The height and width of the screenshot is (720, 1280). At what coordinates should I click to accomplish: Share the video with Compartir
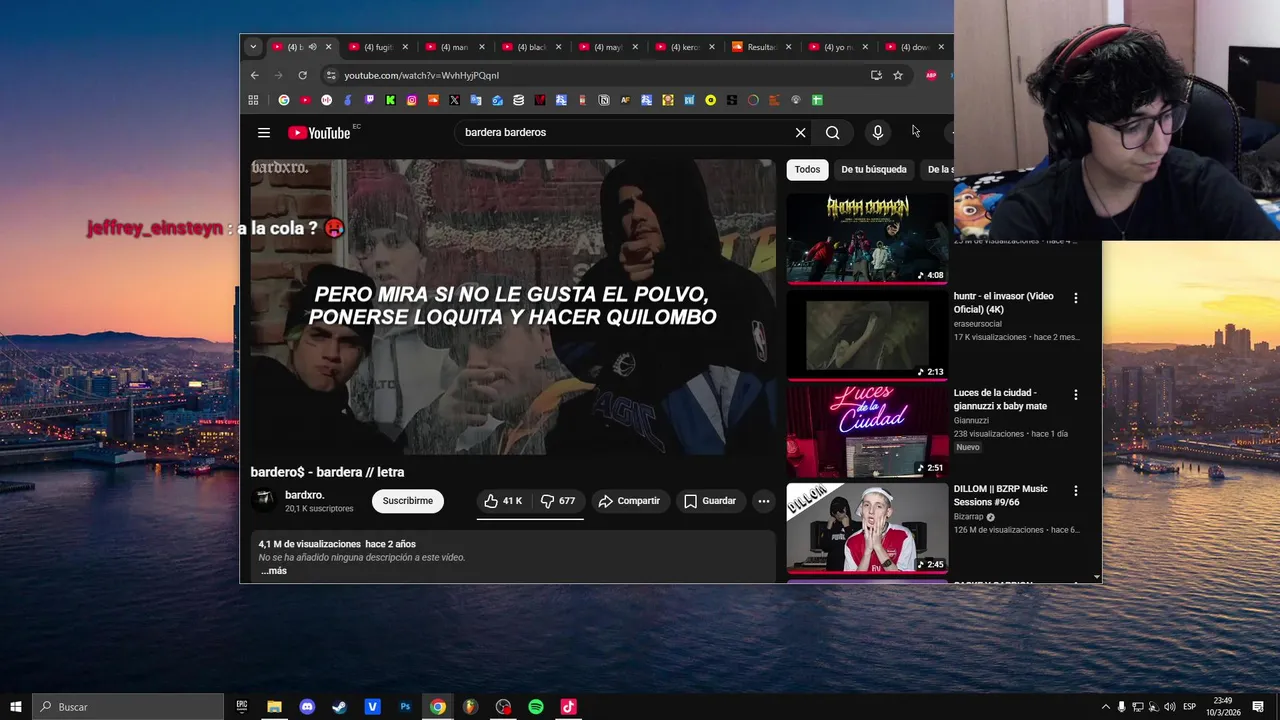629,501
